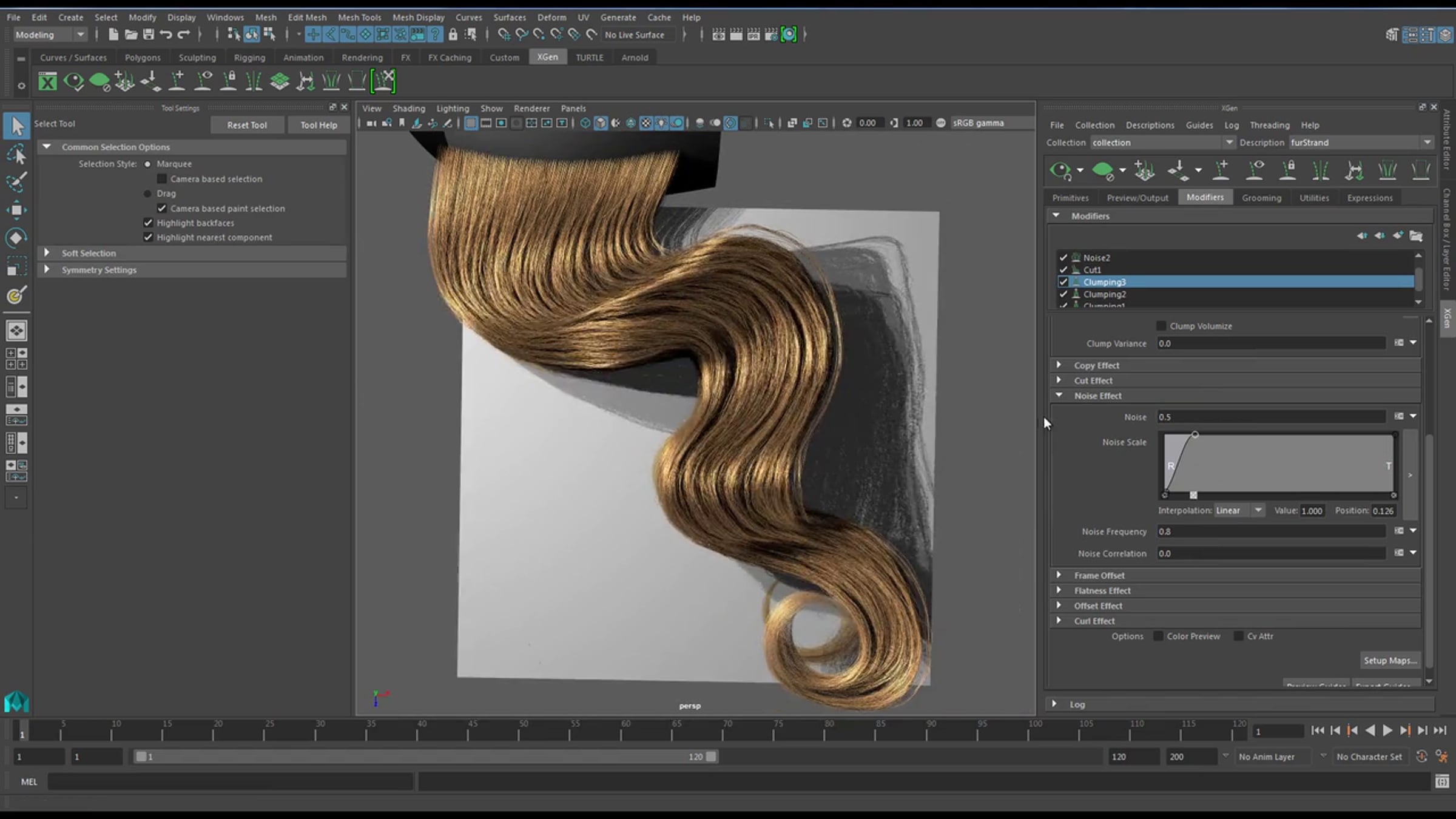Click the Setup Maps button

pyautogui.click(x=1390, y=661)
